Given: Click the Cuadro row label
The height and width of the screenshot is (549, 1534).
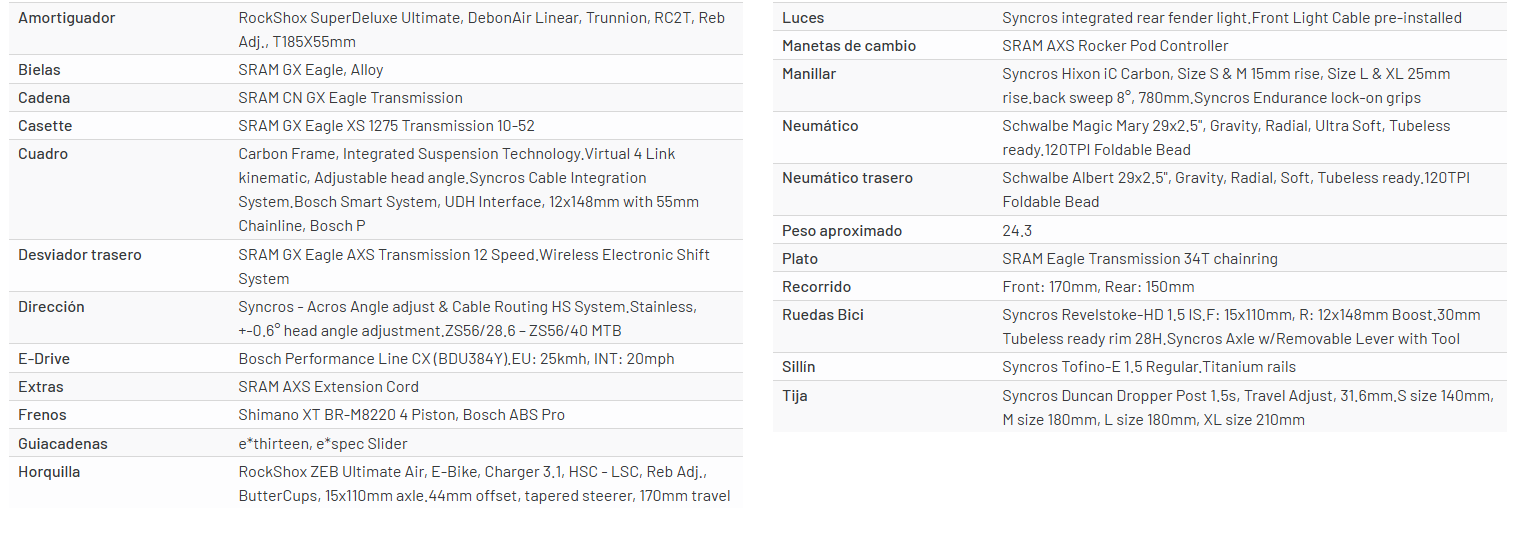Looking at the screenshot, I should click(43, 154).
